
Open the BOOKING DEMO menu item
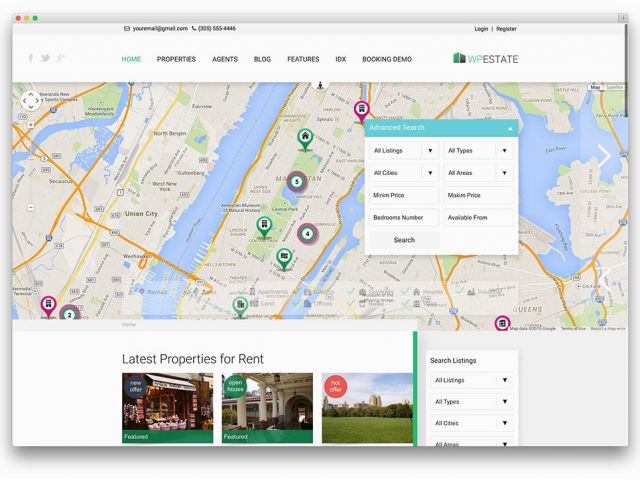[387, 59]
